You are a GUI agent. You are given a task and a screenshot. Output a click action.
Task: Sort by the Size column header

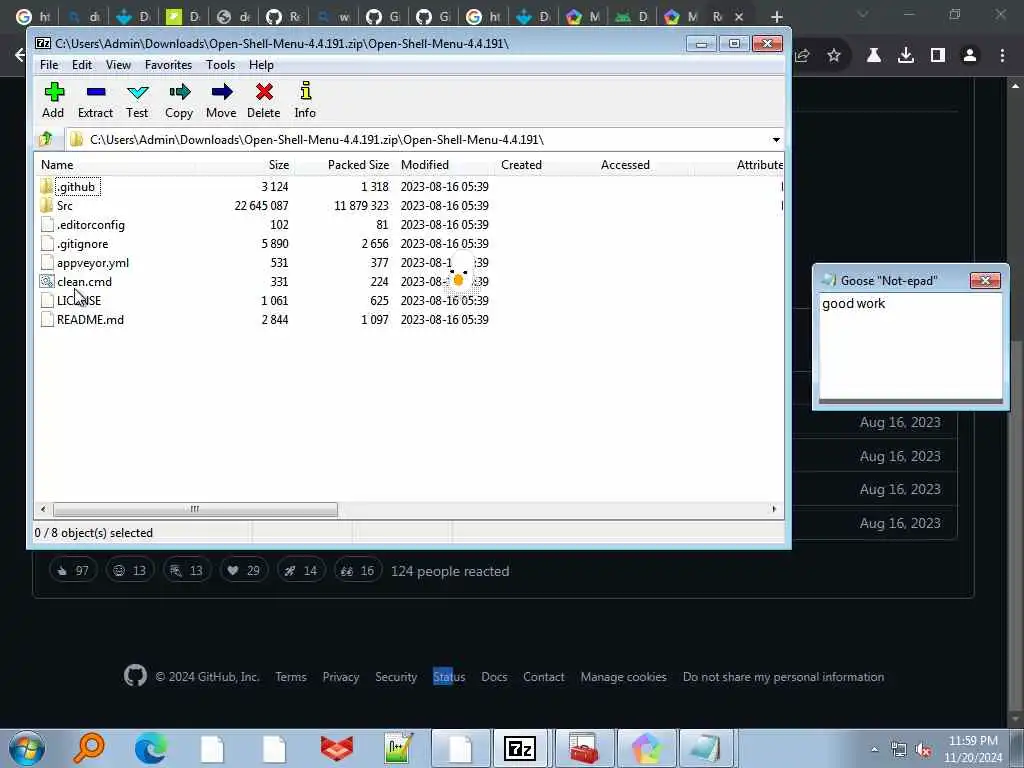tap(245, 165)
